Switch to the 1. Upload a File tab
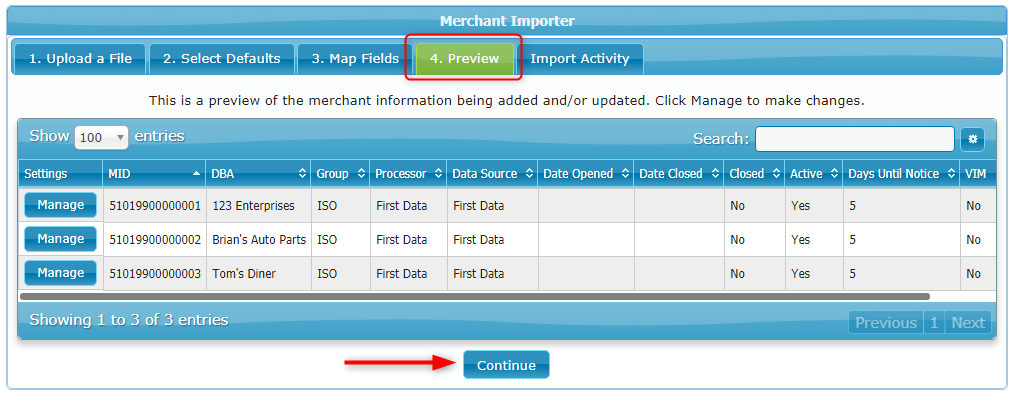Image resolution: width=1014 pixels, height=395 pixels. [80, 59]
